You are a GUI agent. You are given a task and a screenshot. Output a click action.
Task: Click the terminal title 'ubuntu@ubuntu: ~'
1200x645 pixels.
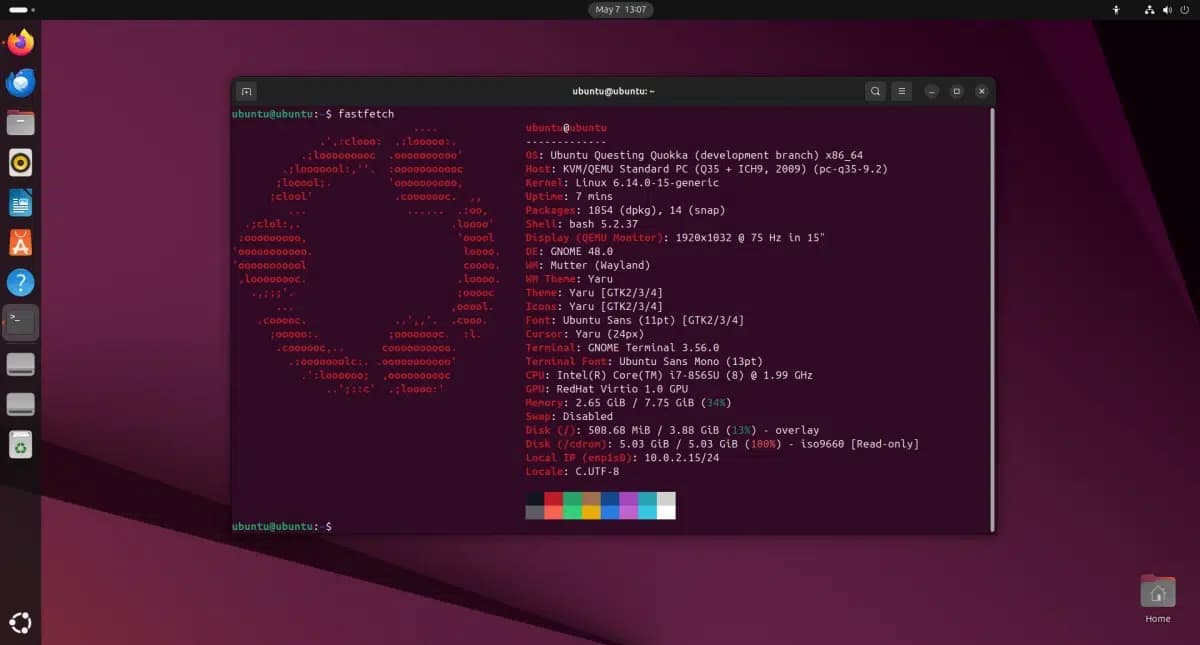coord(613,91)
